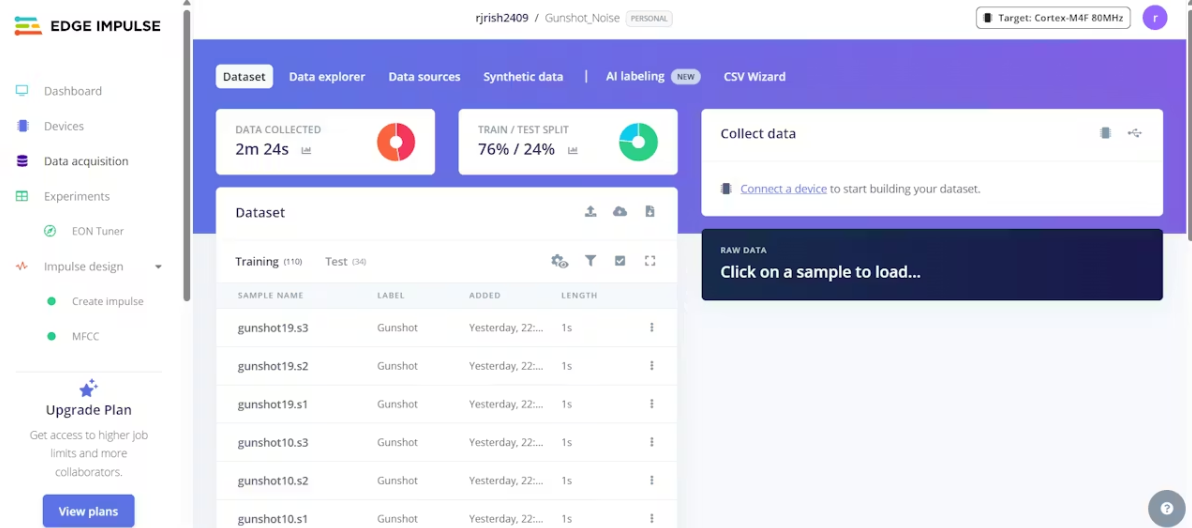Switch to Data explorer tab
The height and width of the screenshot is (528, 1192).
(327, 77)
